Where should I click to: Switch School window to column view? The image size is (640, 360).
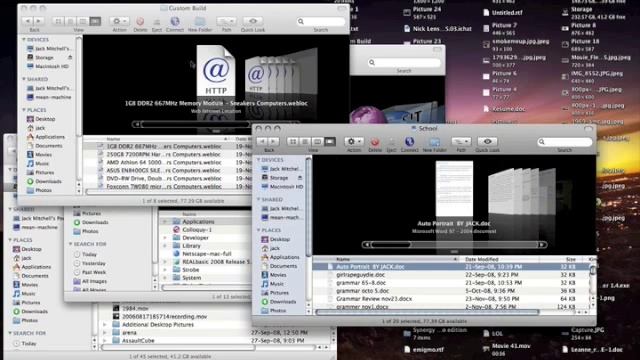(317, 142)
